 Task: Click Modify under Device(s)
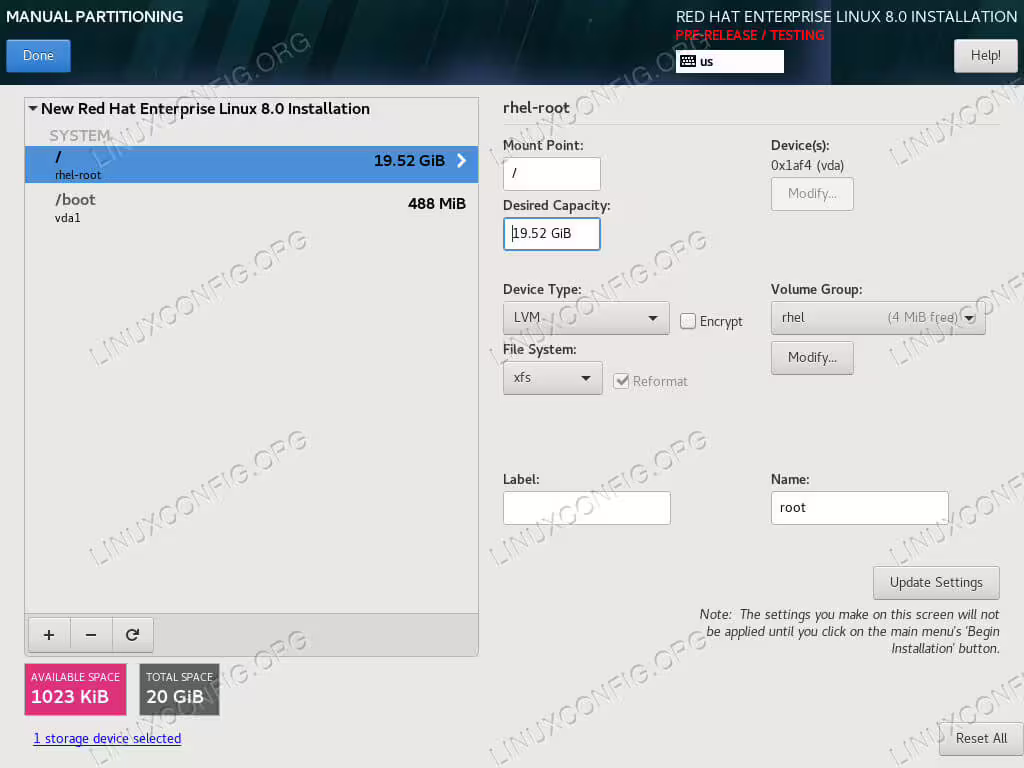[812, 194]
